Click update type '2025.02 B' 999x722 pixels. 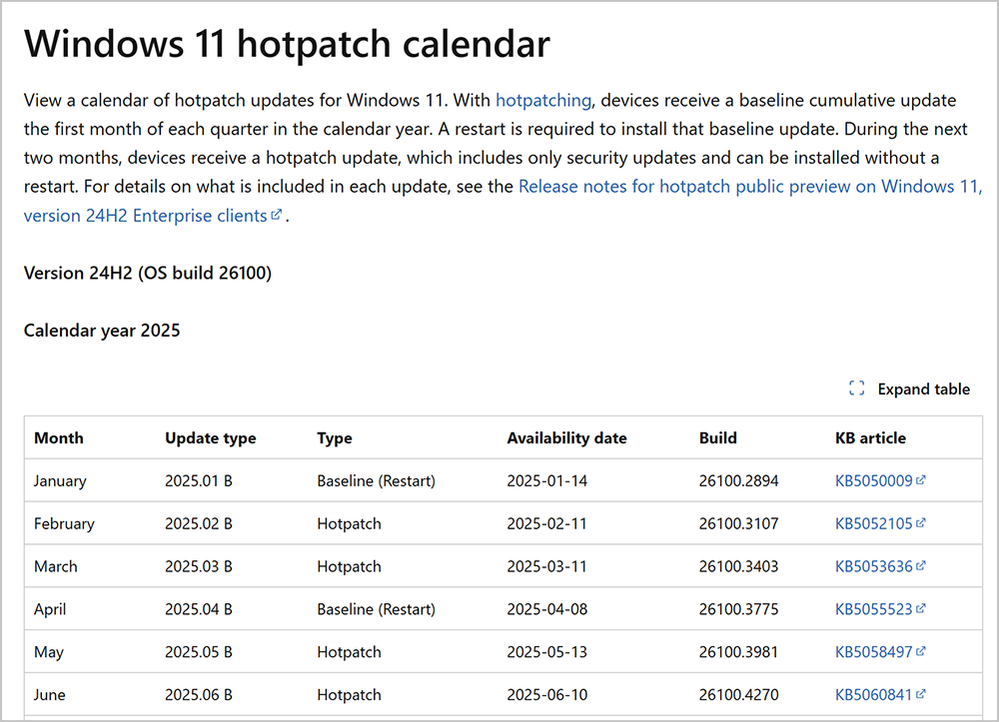tap(199, 524)
